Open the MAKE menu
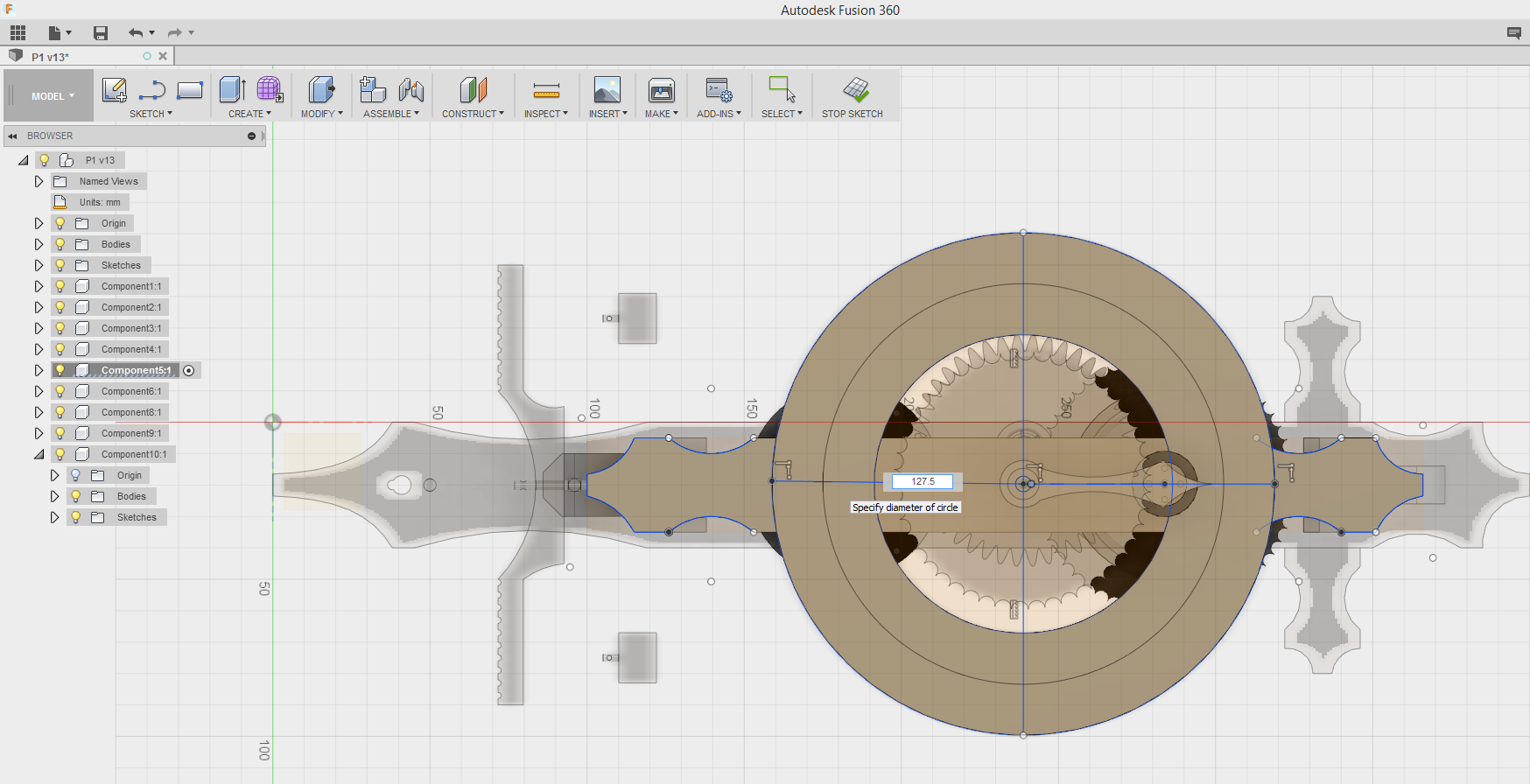 point(662,114)
